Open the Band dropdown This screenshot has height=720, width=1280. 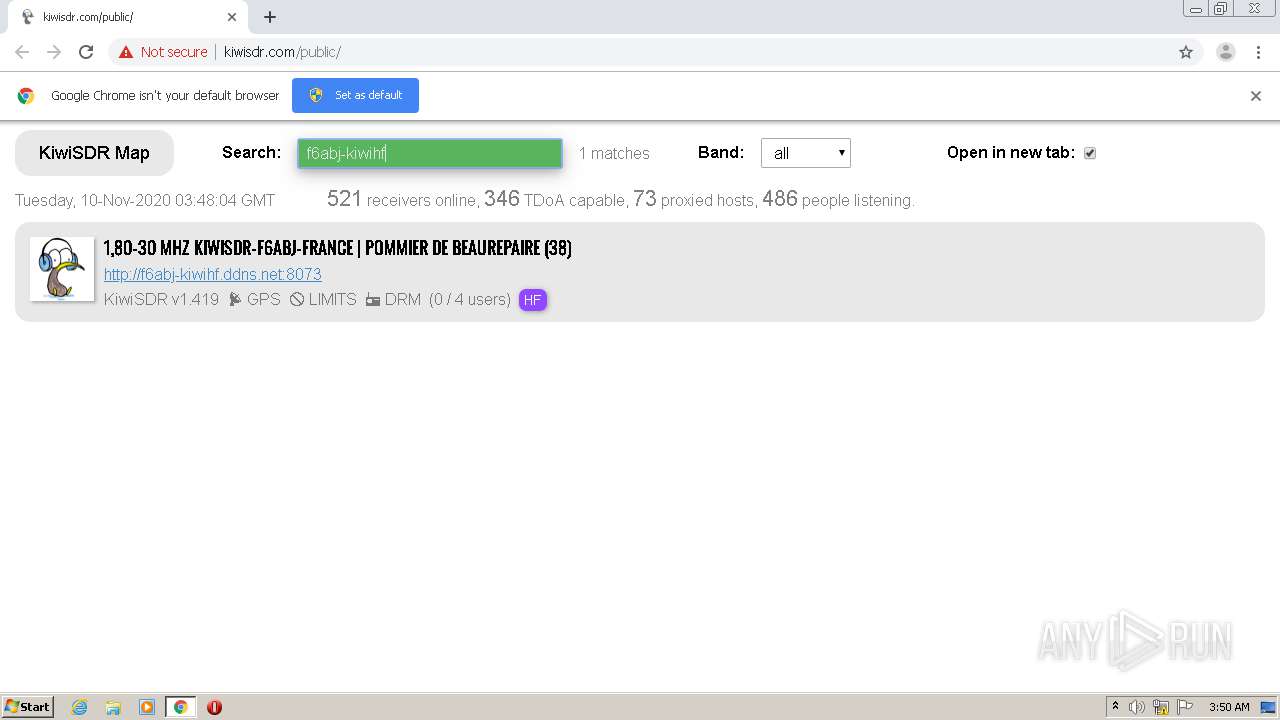click(x=806, y=153)
